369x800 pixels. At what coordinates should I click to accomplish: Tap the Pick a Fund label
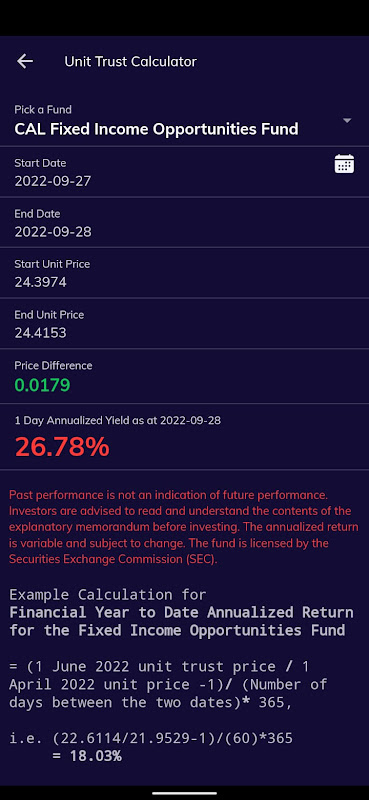point(43,110)
